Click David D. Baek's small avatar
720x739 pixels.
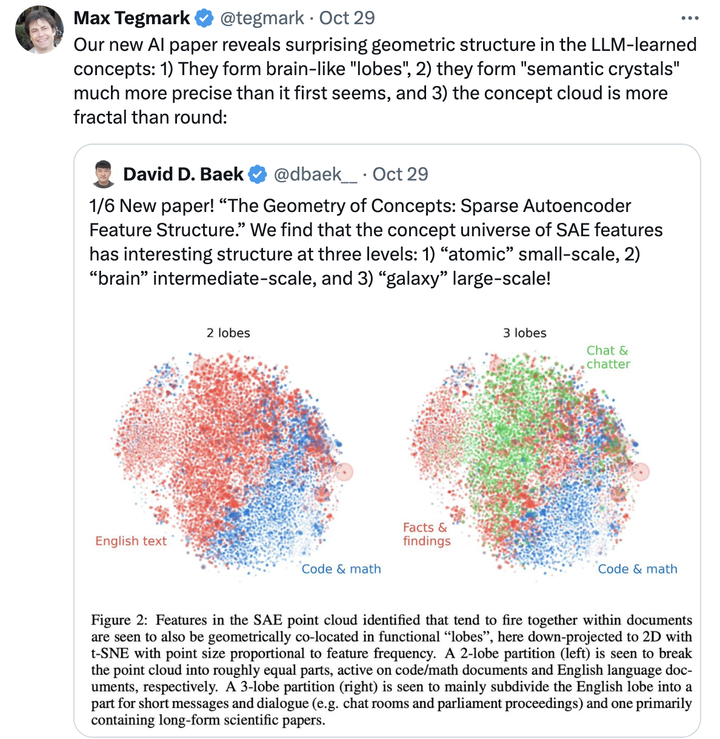point(102,174)
